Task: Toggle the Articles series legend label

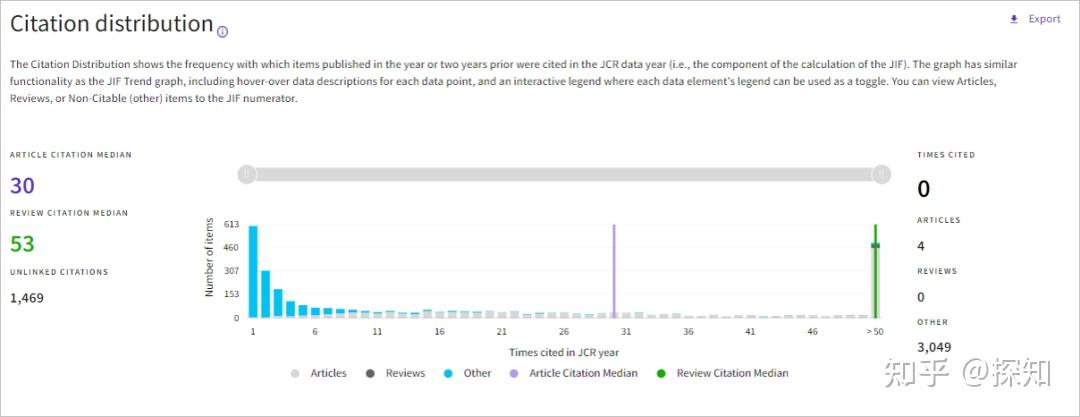Action: coord(328,373)
